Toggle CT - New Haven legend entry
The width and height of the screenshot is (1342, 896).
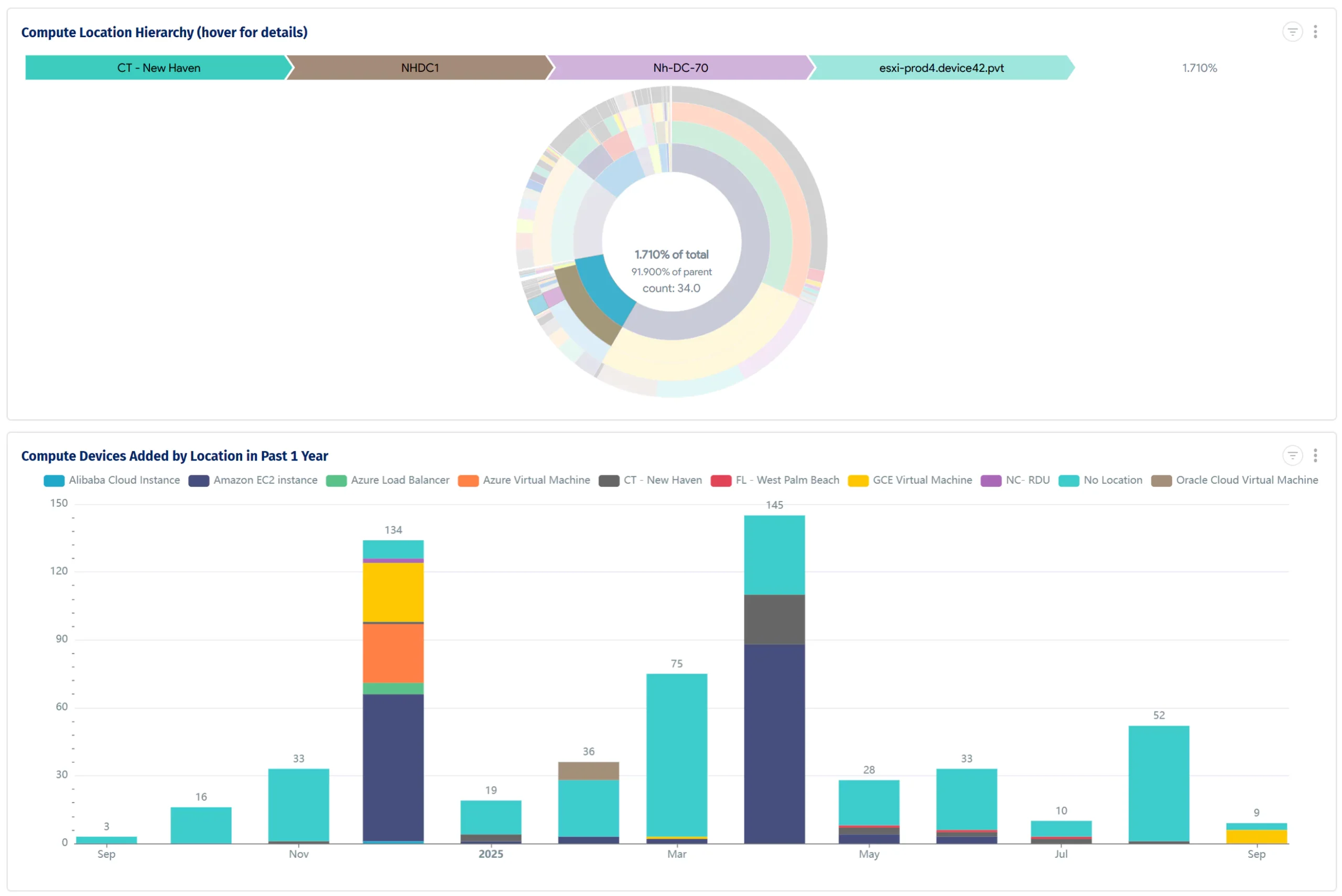(662, 480)
